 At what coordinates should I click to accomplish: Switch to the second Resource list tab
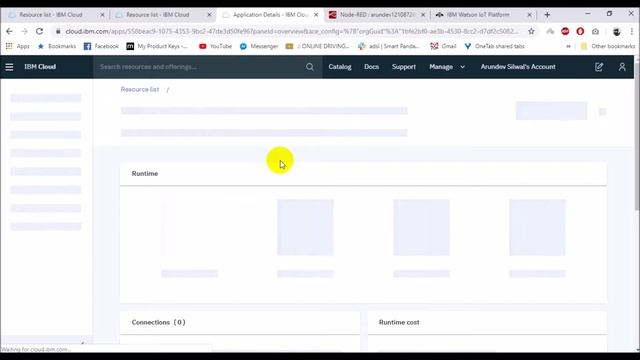point(158,15)
